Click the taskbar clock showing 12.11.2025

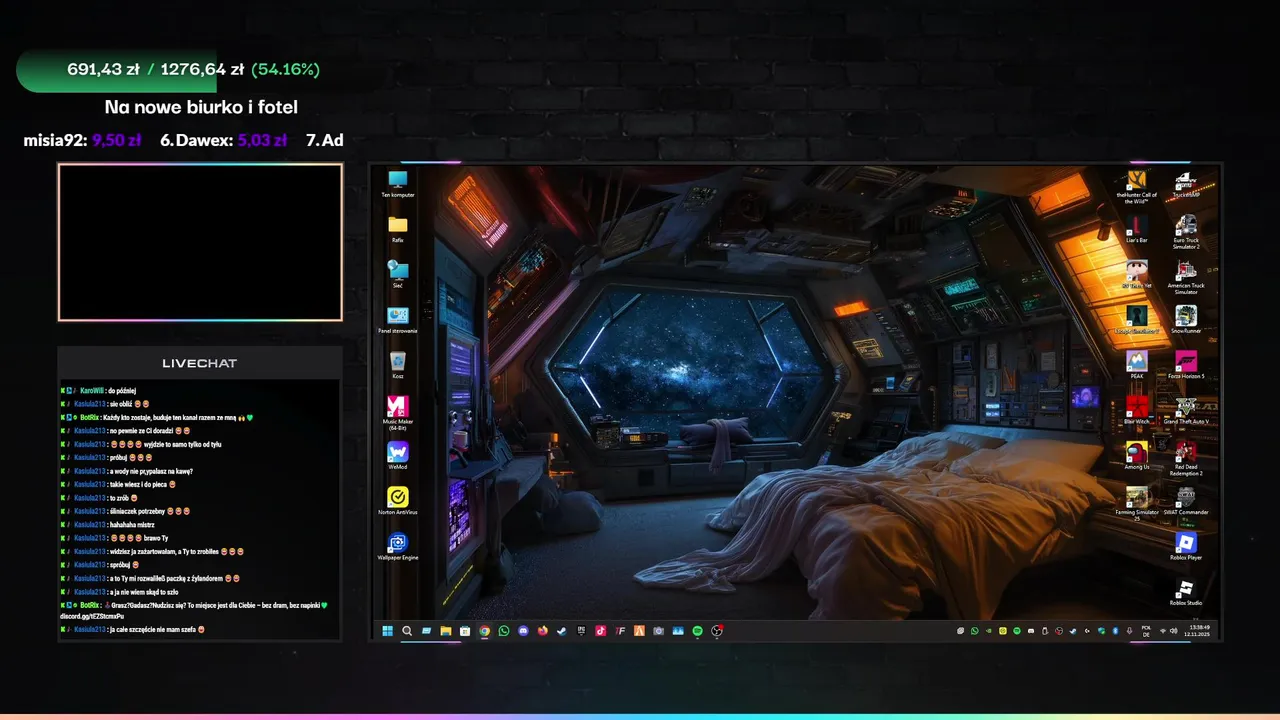[1197, 631]
